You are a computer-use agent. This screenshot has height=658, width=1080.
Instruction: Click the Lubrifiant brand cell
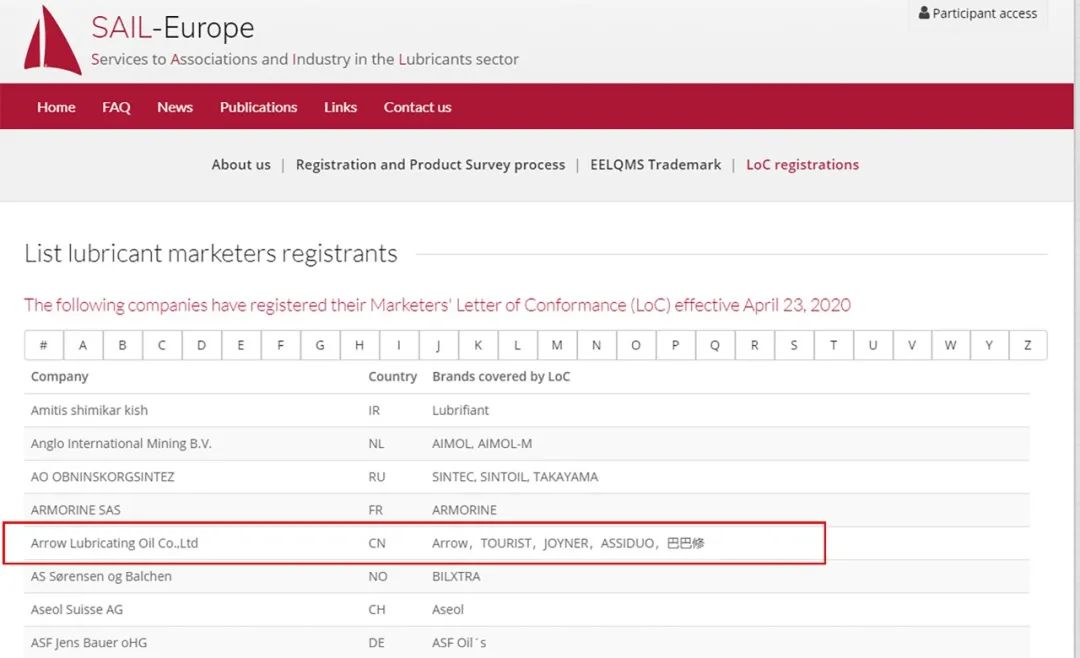(x=460, y=411)
